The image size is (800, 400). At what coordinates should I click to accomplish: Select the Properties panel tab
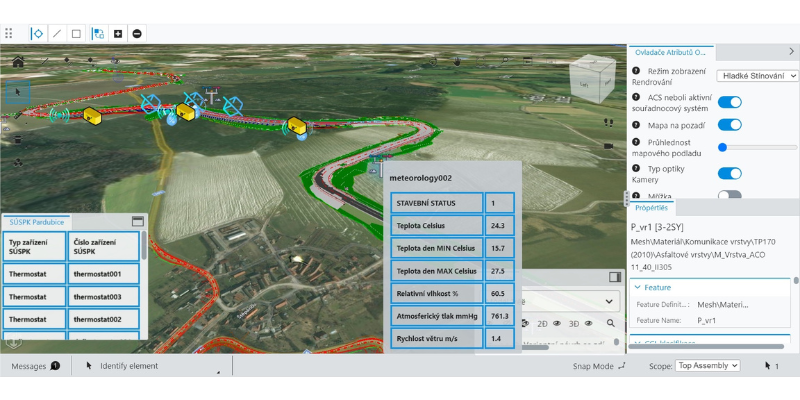coord(652,207)
